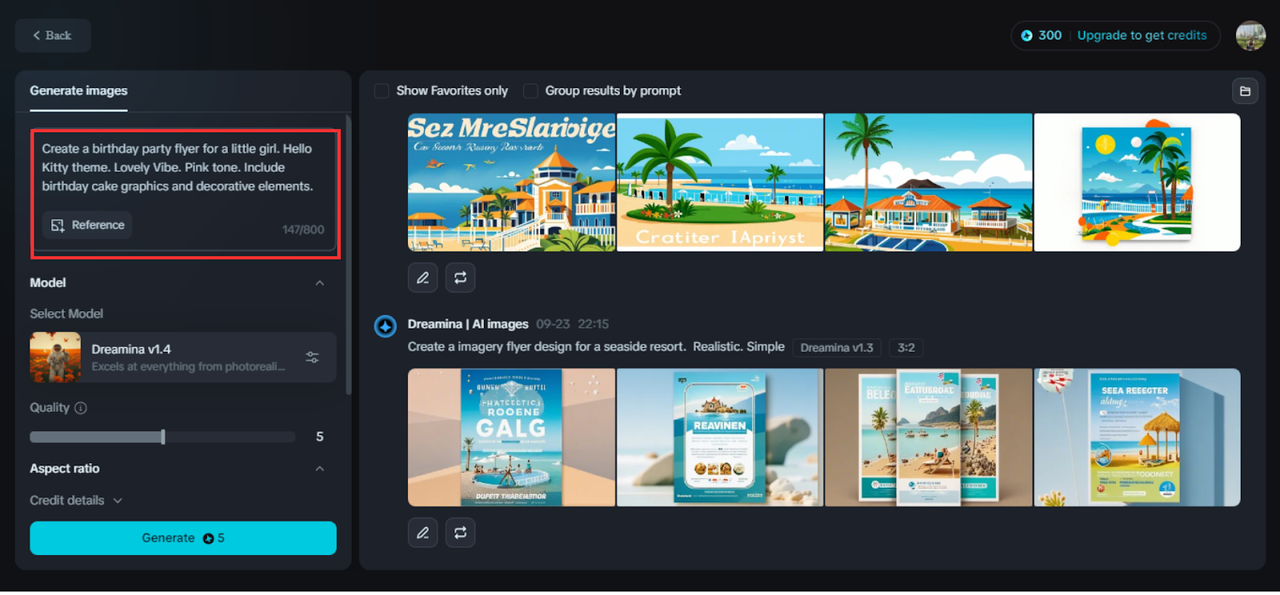The height and width of the screenshot is (595, 1280).
Task: Open the Cratiter IApriyst palm tree image
Action: [x=720, y=182]
